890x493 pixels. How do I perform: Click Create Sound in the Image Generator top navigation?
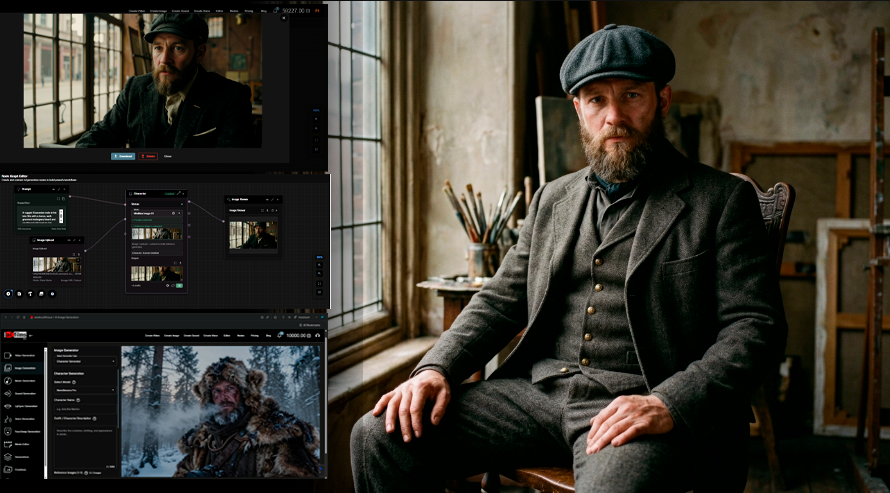[x=191, y=335]
